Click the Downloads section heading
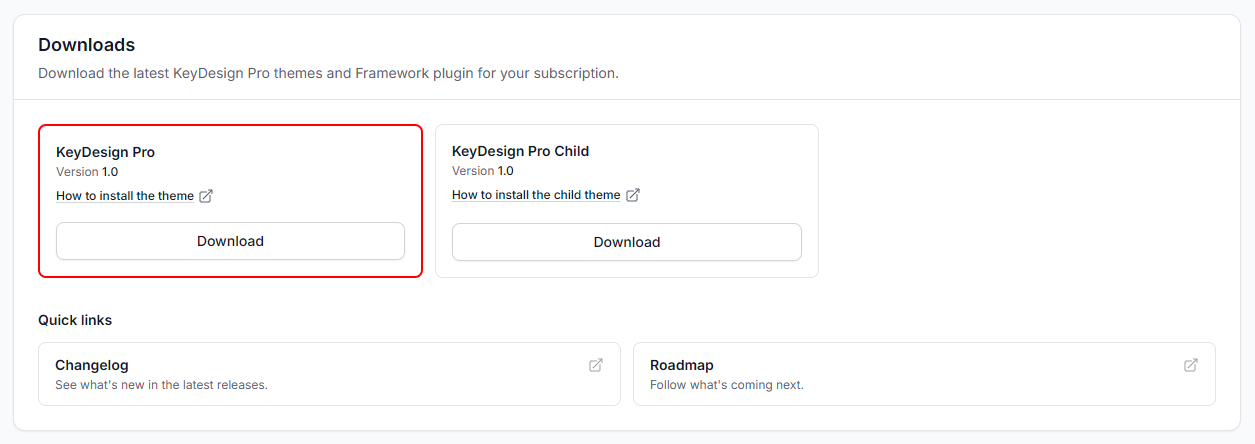The height and width of the screenshot is (444, 1255). click(87, 45)
